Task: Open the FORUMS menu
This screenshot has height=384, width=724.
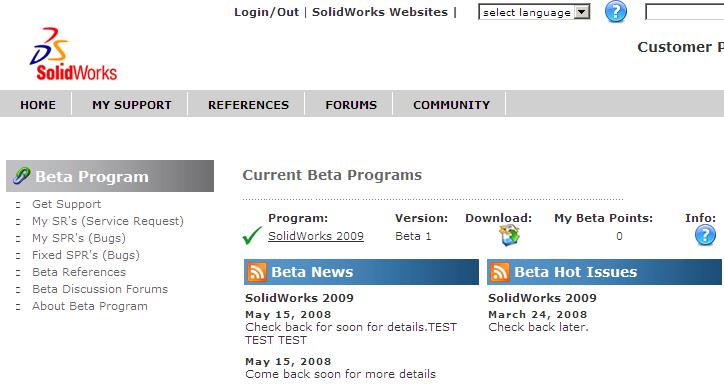Action: point(351,105)
